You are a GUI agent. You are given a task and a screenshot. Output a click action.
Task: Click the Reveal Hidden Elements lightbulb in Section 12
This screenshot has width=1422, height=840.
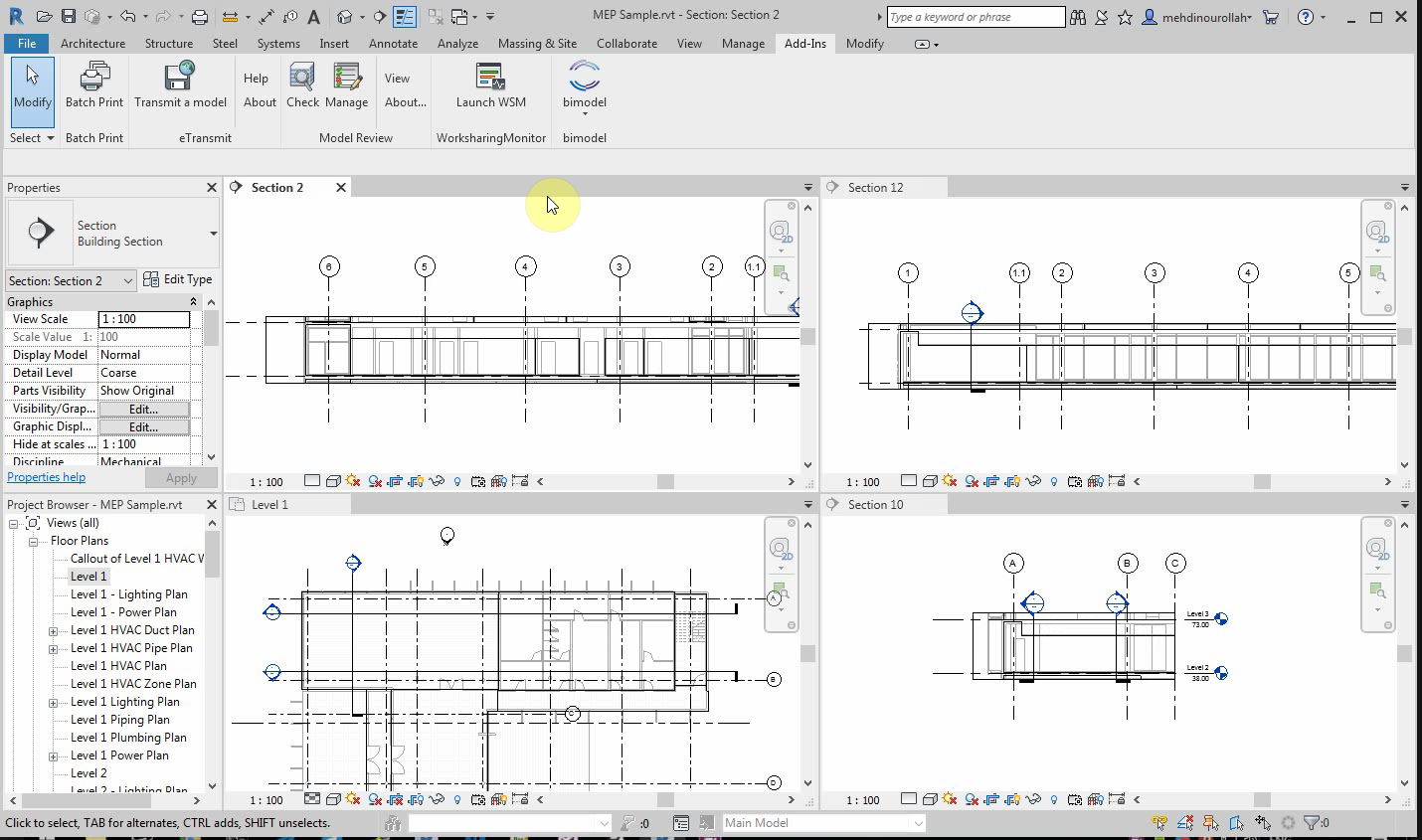pos(1054,481)
